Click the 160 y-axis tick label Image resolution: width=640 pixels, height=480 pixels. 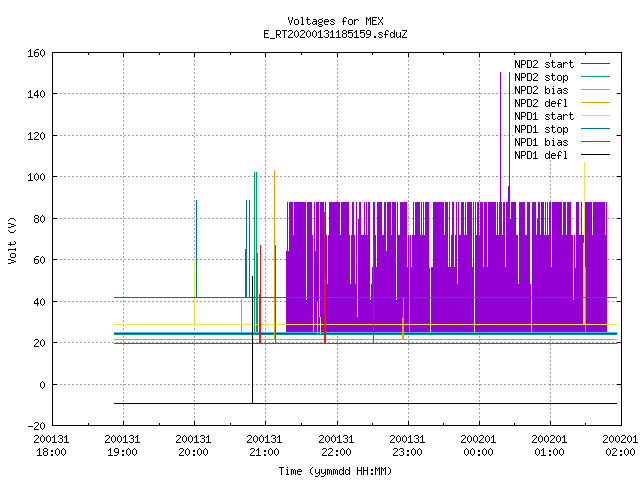(36, 53)
